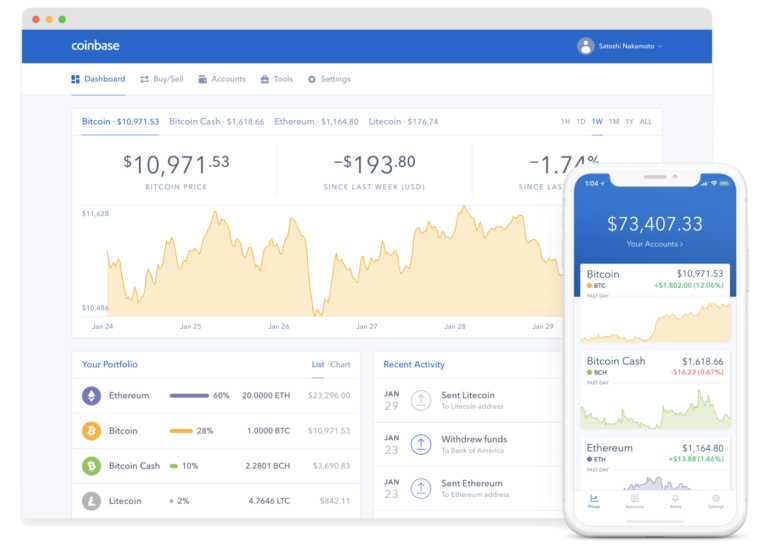Viewport: 768px width, 549px height.
Task: Open Bitcoin card on phone app
Action: tap(655, 303)
